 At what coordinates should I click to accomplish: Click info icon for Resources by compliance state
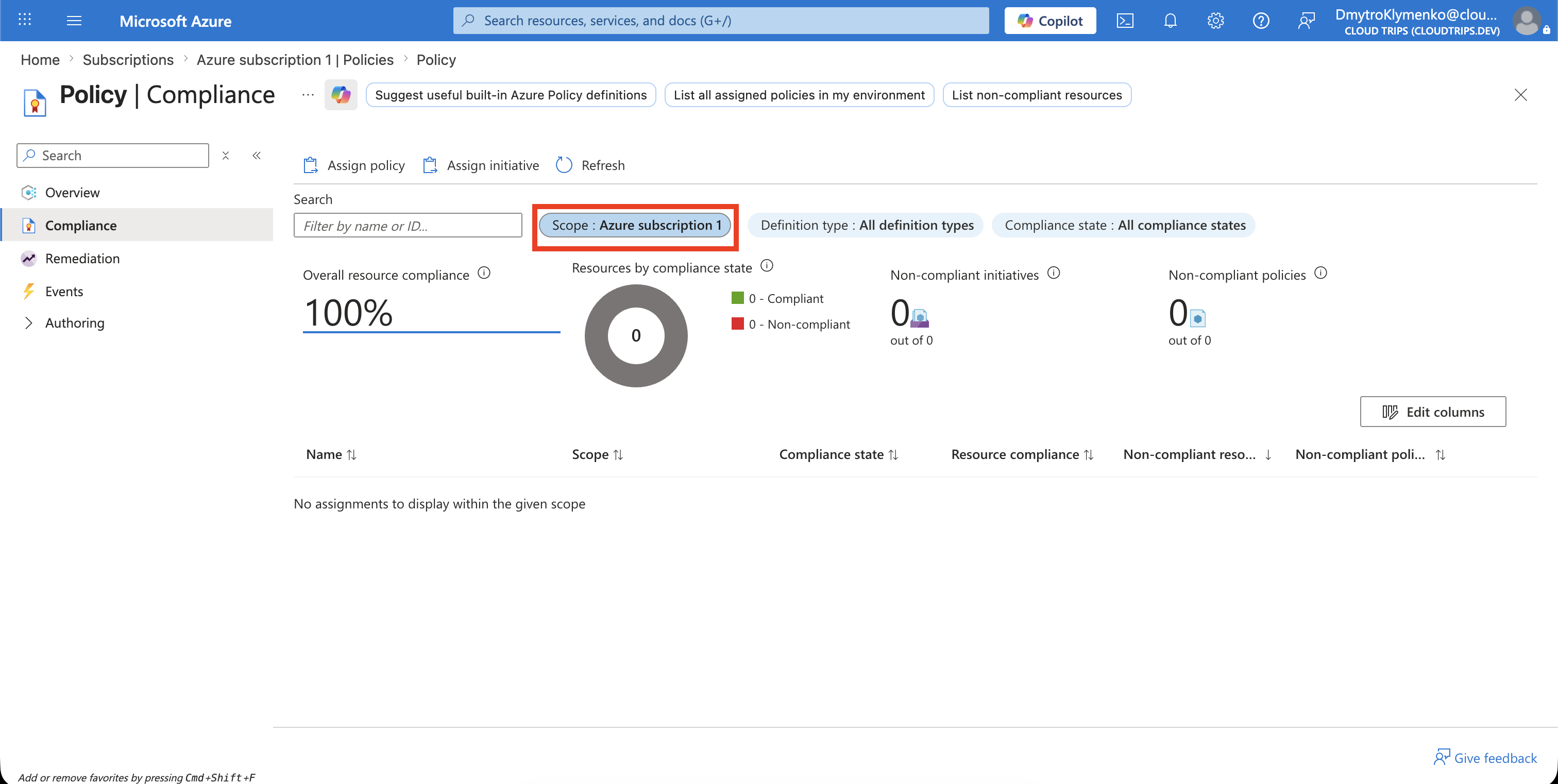pos(766,265)
